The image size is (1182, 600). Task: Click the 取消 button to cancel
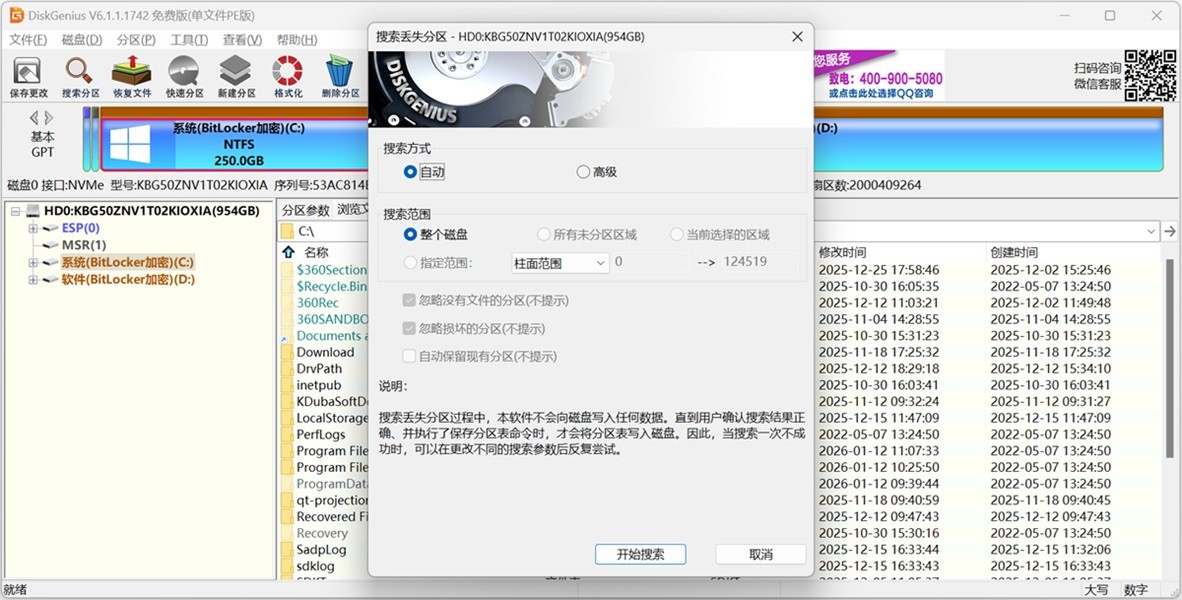click(x=758, y=554)
